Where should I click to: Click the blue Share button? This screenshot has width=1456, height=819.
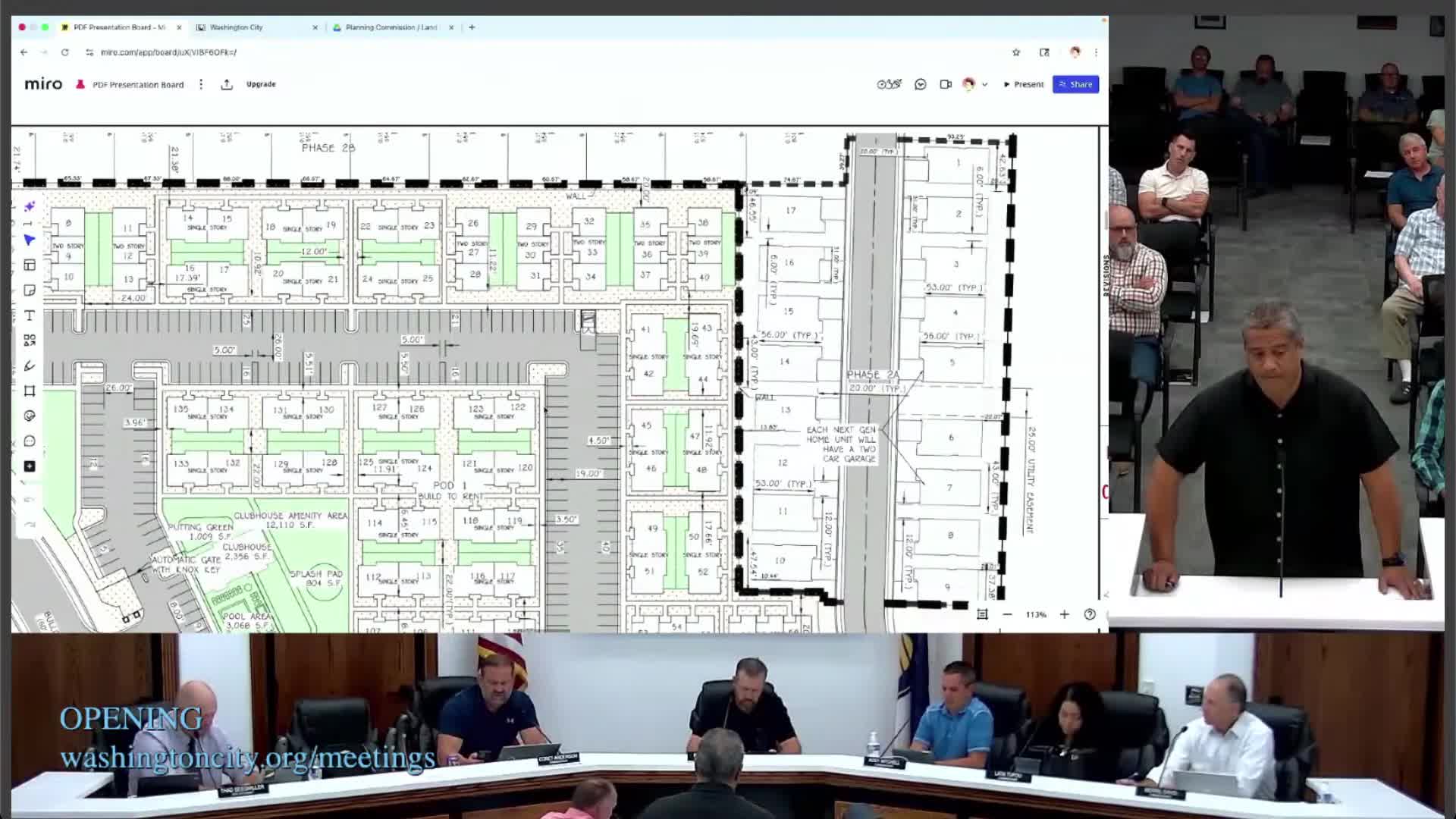1075,84
